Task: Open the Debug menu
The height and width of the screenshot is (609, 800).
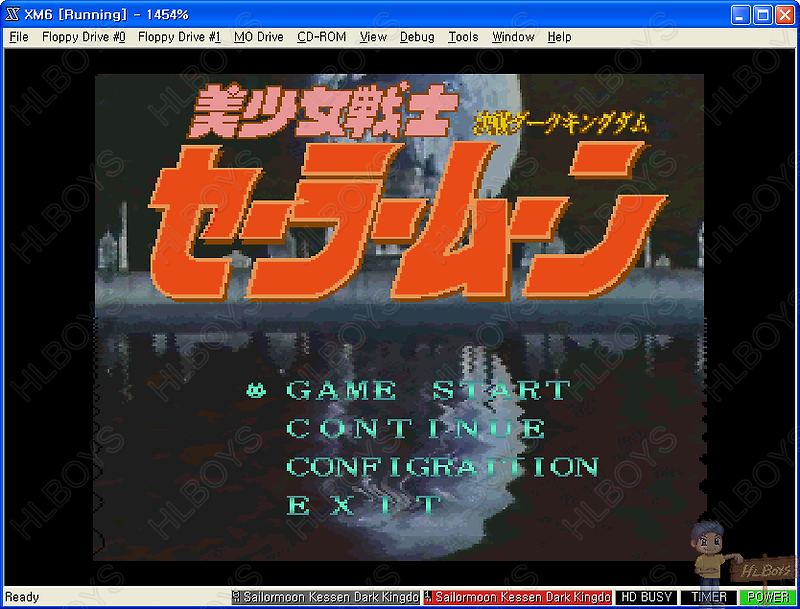Action: pyautogui.click(x=417, y=37)
